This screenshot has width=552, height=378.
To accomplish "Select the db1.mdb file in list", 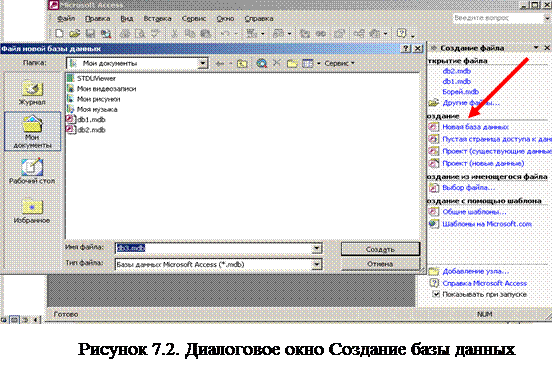I will click(91, 120).
